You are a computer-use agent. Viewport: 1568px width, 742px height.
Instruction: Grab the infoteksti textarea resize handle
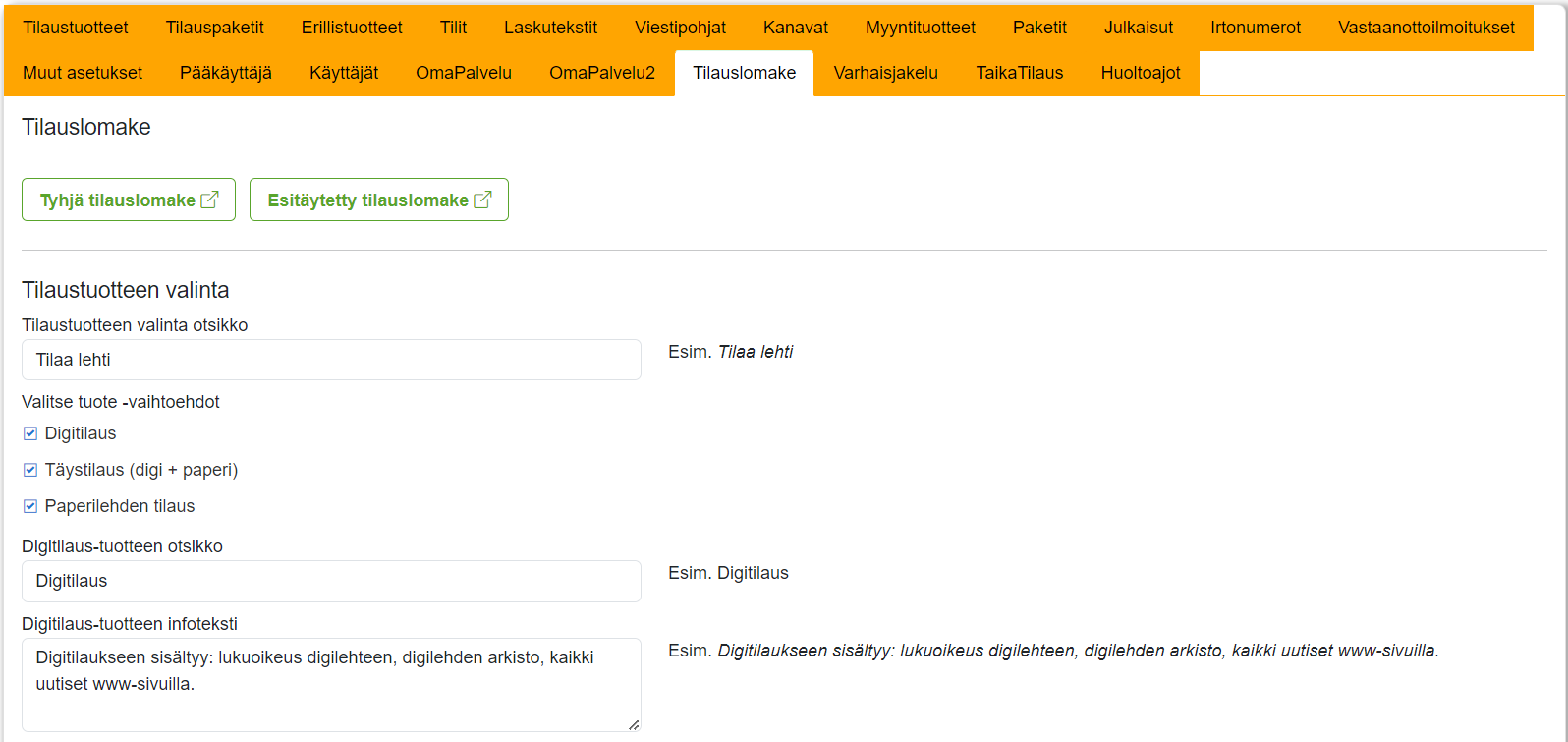pyautogui.click(x=634, y=725)
